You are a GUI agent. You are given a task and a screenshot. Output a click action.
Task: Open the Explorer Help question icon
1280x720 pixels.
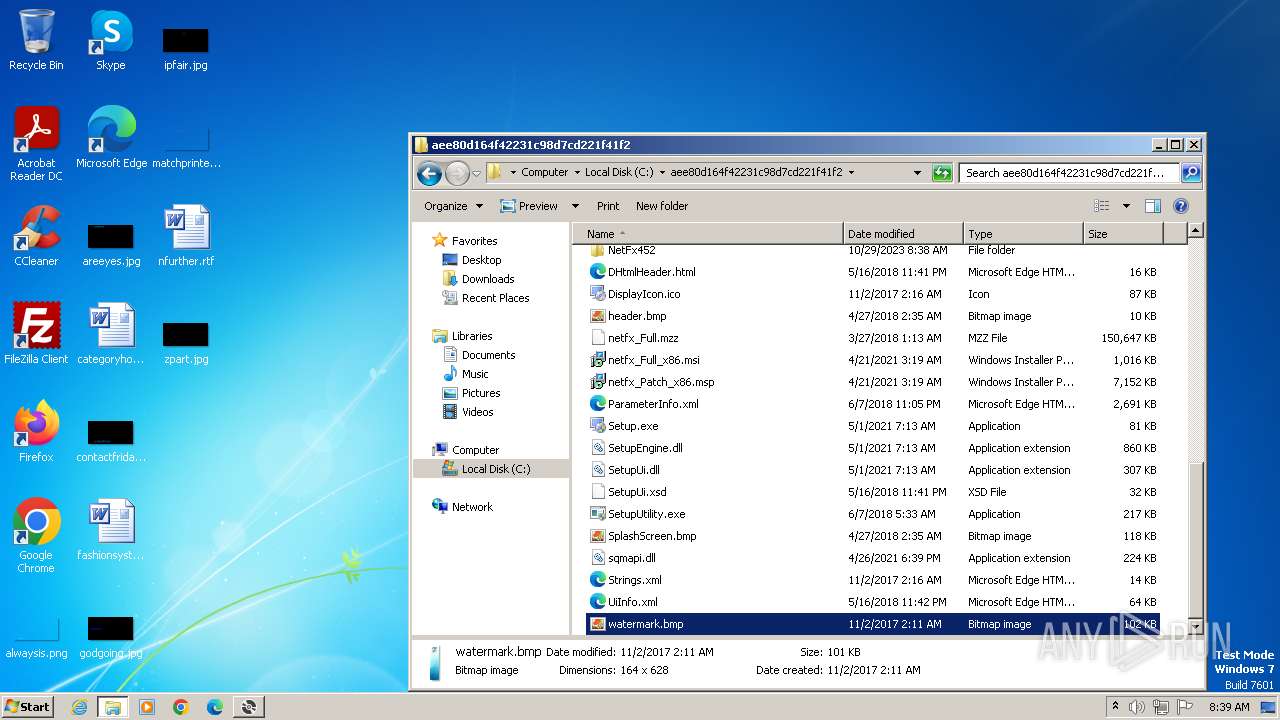1180,206
